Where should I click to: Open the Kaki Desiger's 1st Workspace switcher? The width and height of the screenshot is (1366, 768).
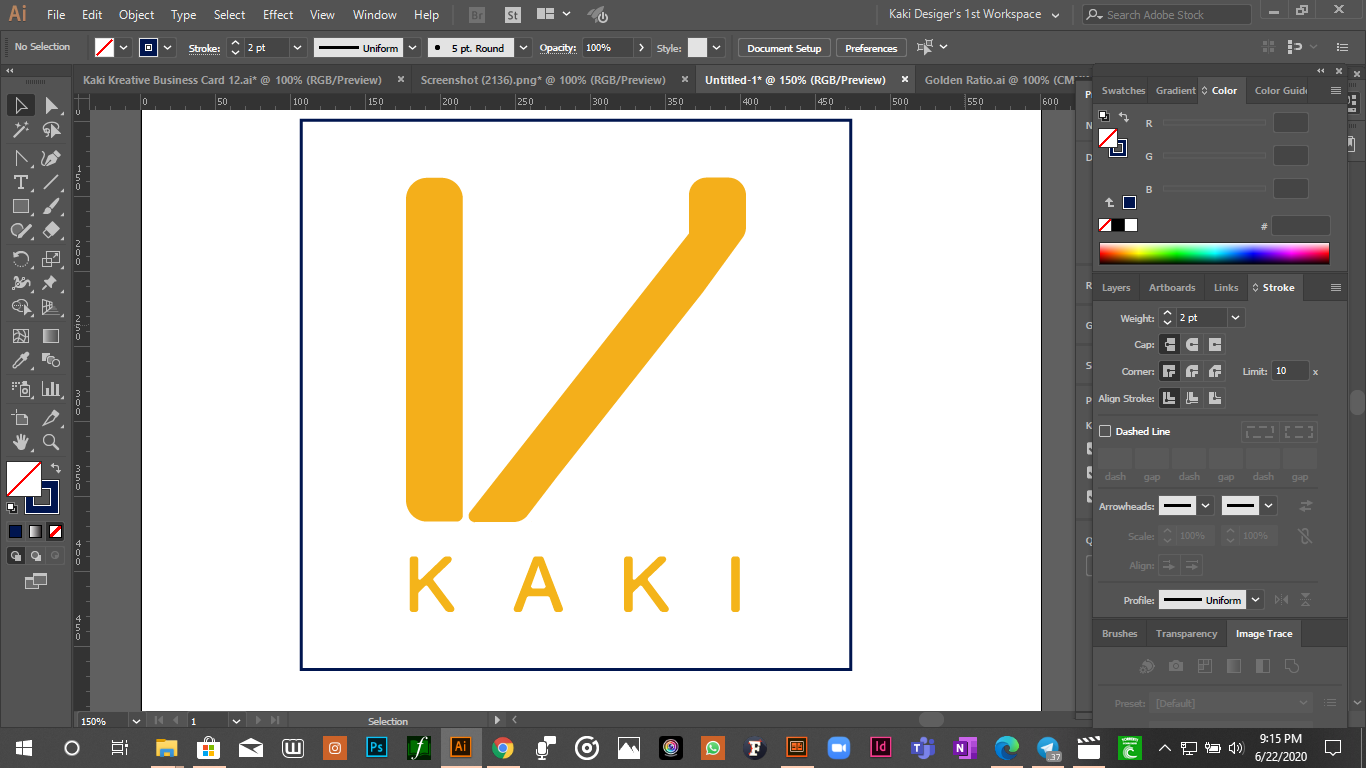click(975, 14)
